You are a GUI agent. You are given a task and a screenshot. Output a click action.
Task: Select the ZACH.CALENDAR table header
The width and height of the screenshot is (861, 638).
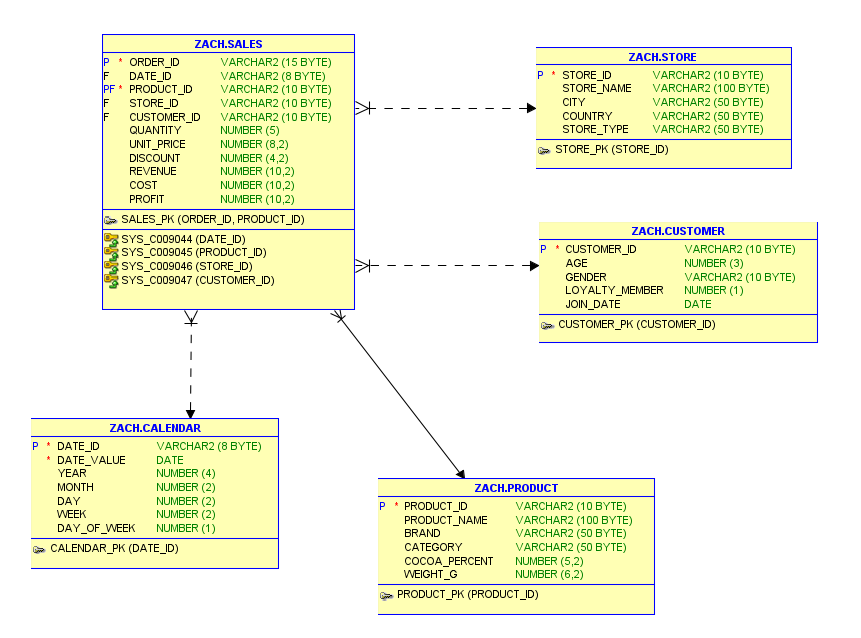tap(155, 428)
